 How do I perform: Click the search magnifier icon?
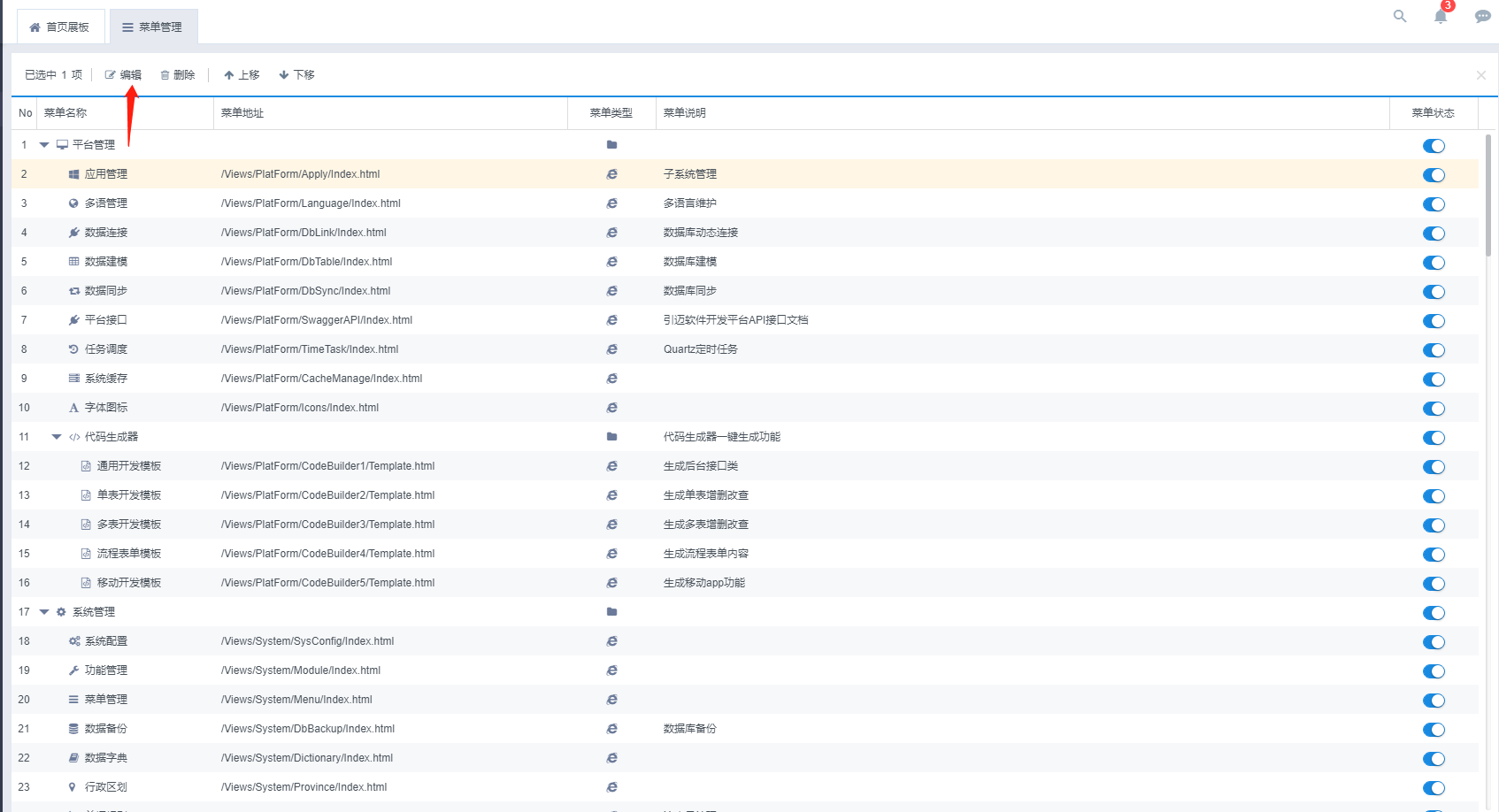pos(1400,16)
